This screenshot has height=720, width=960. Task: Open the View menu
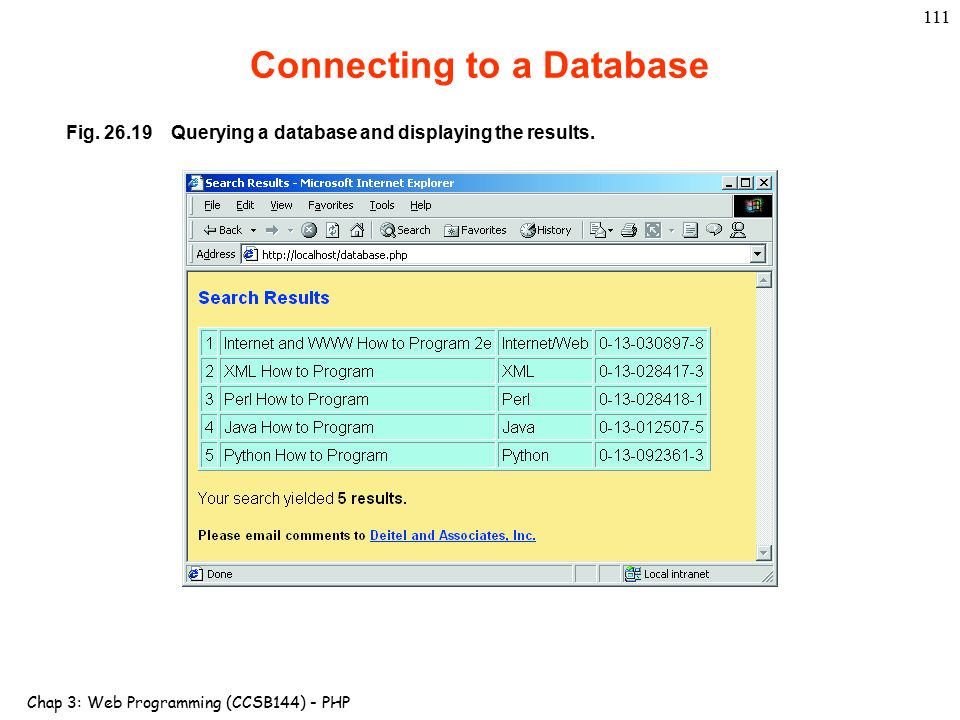point(281,205)
